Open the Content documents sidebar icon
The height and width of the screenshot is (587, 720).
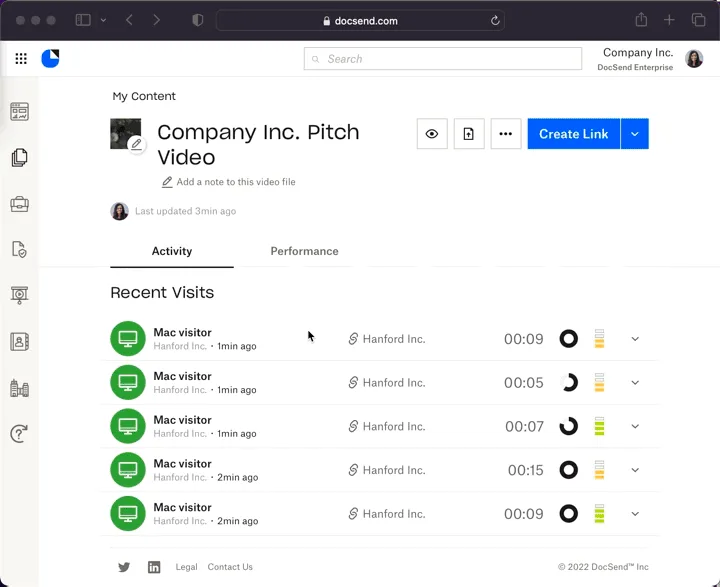point(19,158)
